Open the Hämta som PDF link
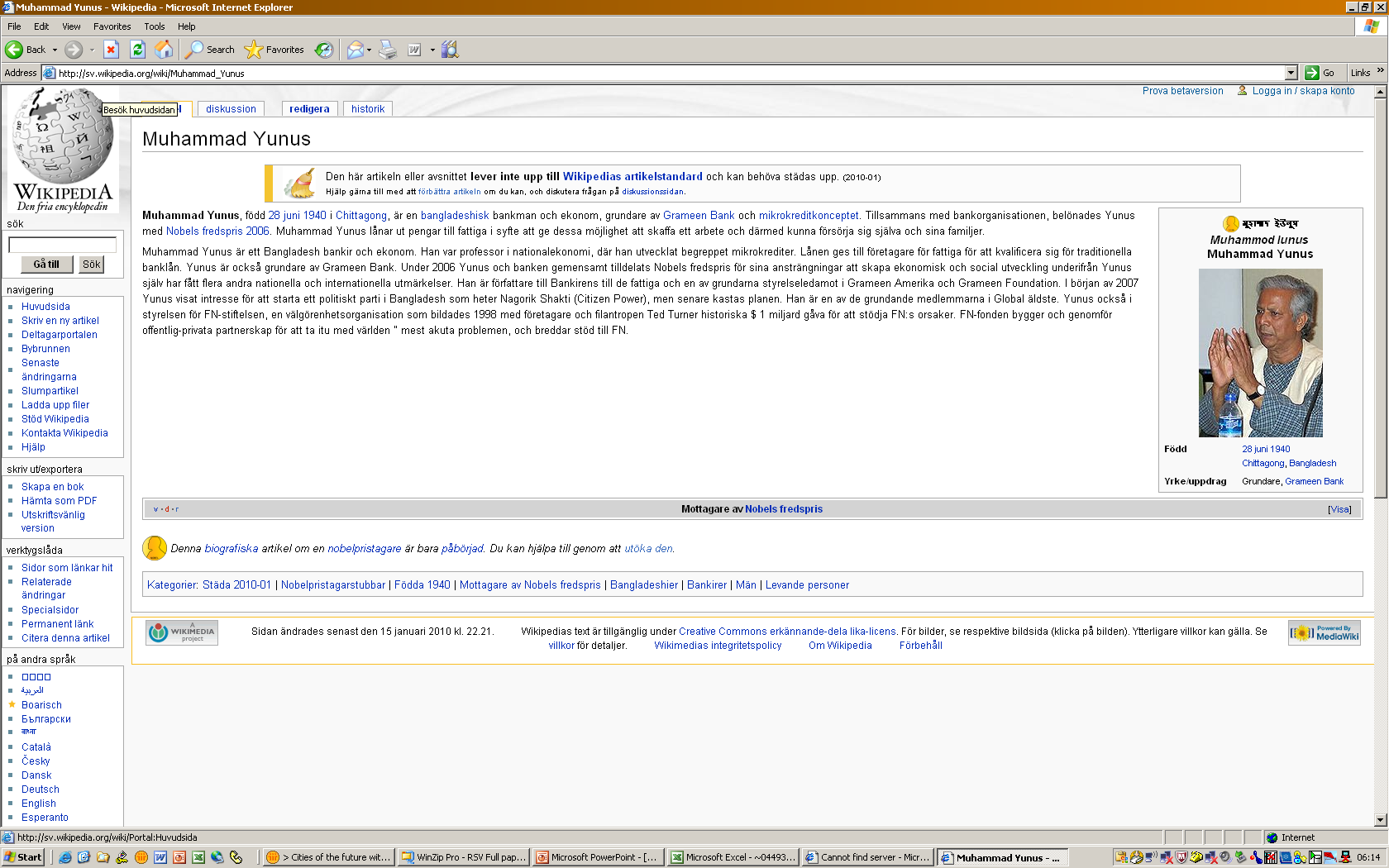 coord(59,501)
